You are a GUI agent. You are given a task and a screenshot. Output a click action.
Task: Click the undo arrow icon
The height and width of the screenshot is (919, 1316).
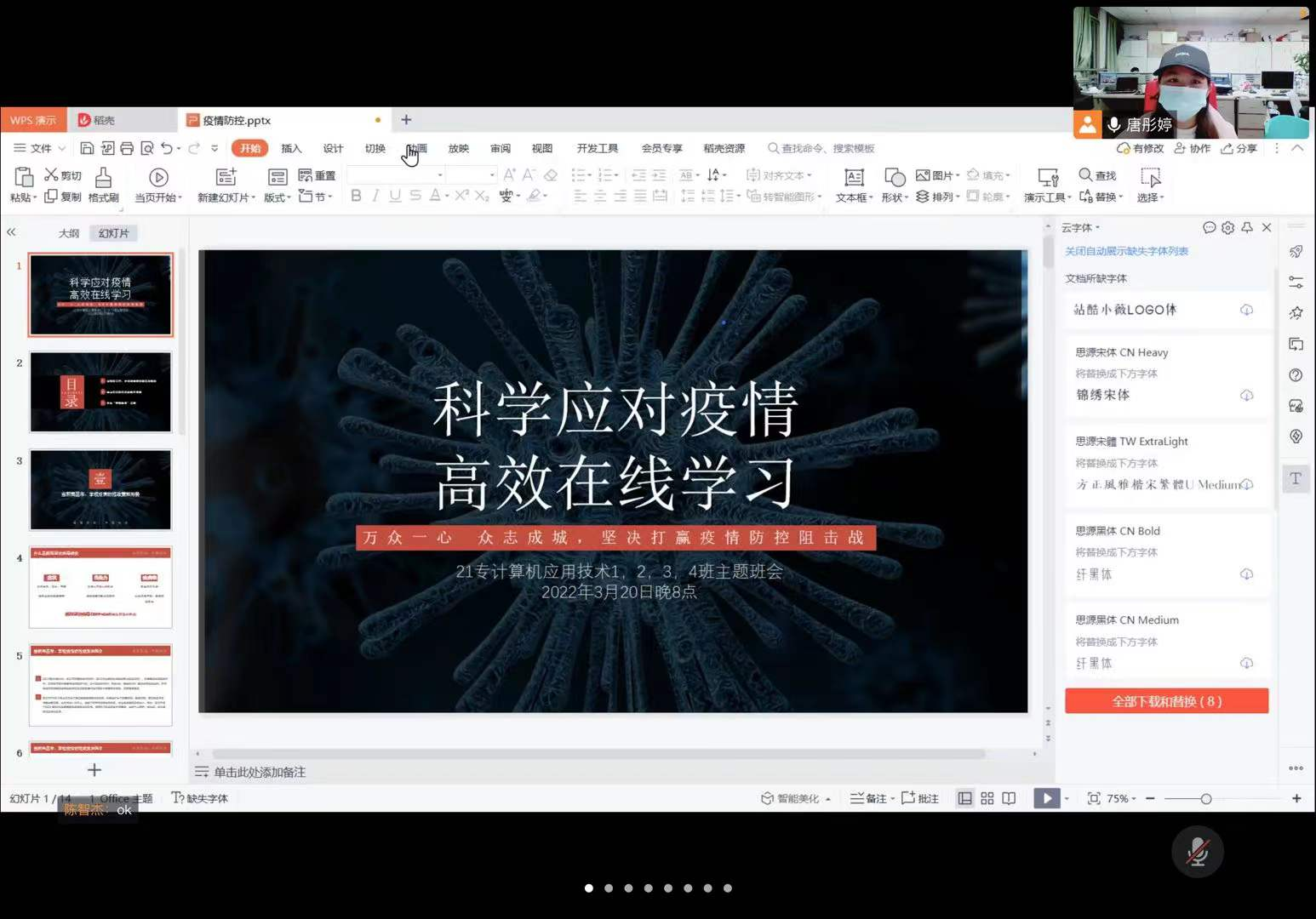point(166,148)
